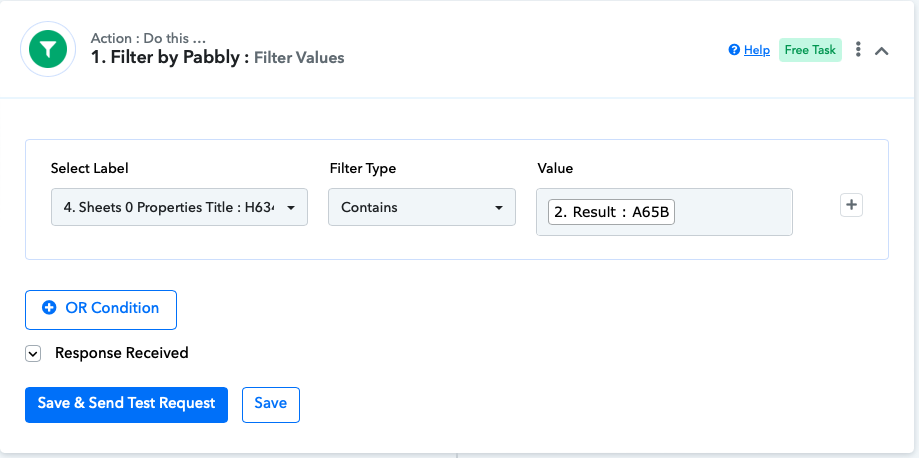919x458 pixels.
Task: Open the Filter Type dropdown showing Contains
Action: pos(422,207)
